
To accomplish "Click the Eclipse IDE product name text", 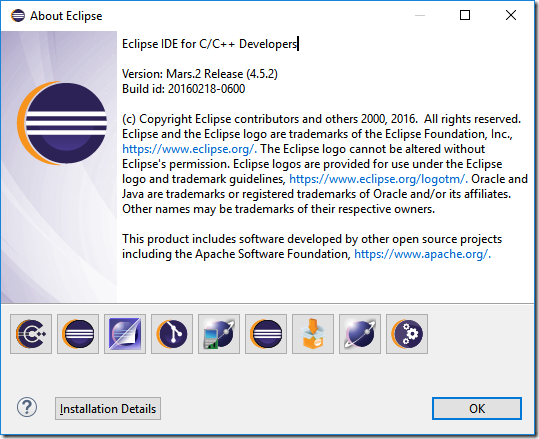I will pos(209,44).
